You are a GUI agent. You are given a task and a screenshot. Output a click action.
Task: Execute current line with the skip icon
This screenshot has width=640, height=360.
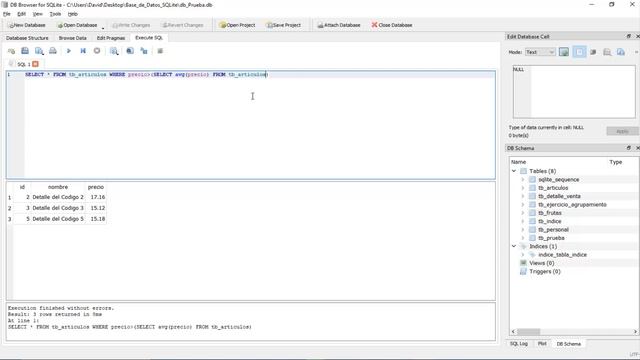pos(83,51)
